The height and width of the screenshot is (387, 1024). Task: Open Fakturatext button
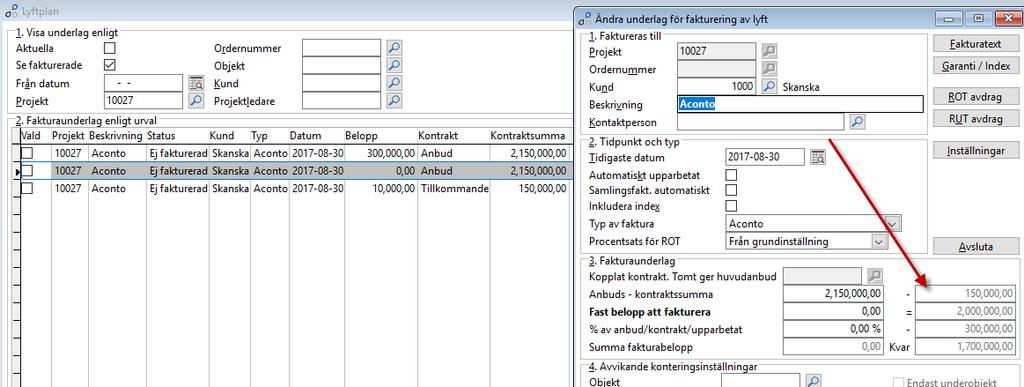point(976,44)
